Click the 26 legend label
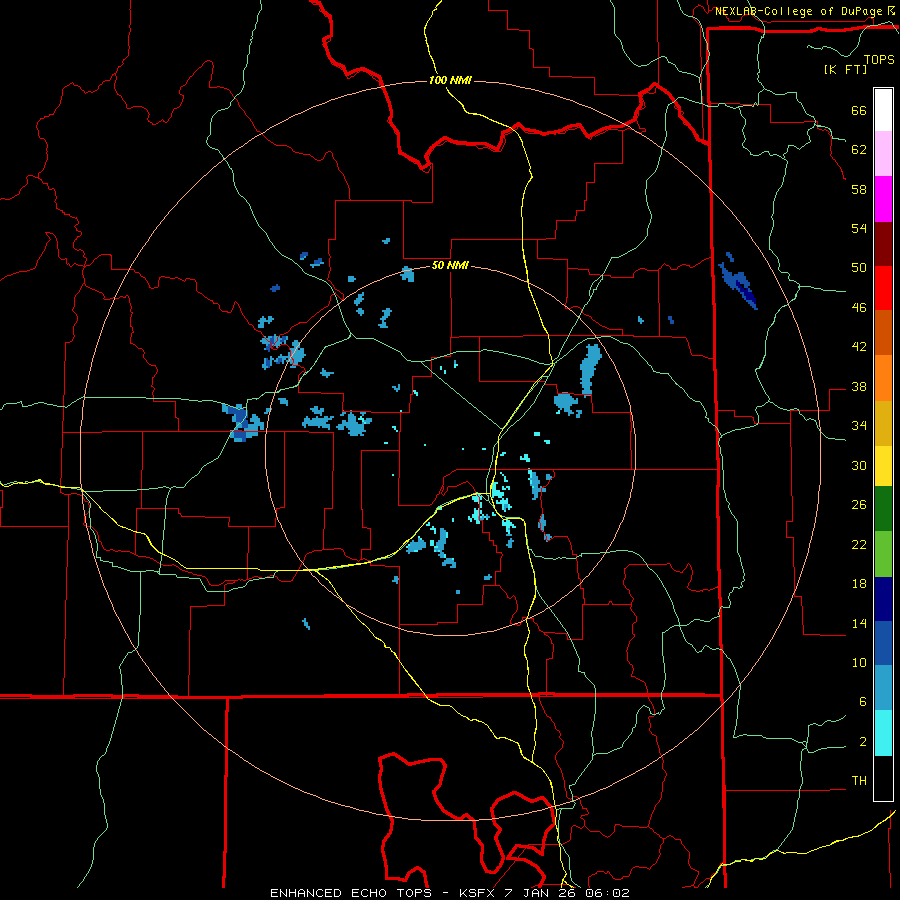 point(859,505)
